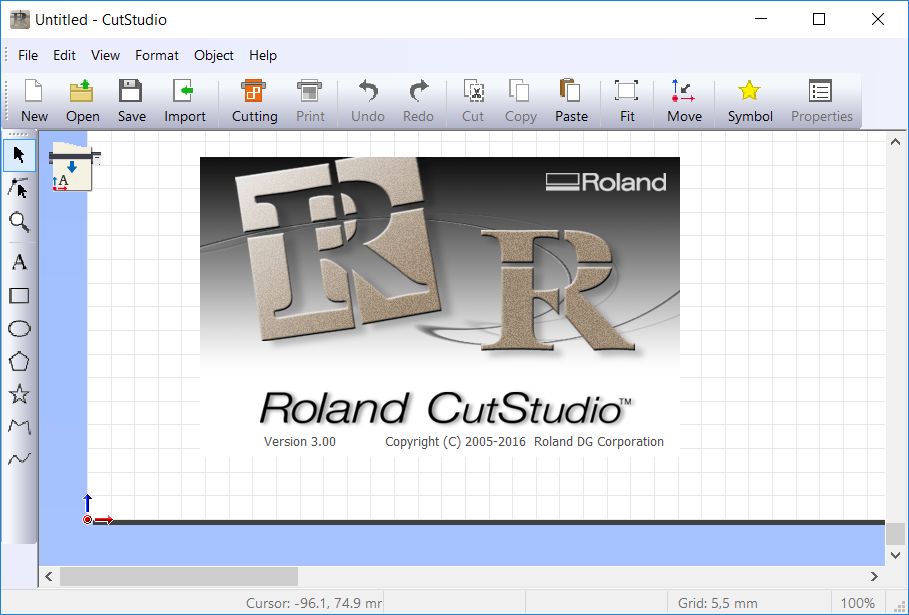Open the Help menu
This screenshot has width=909, height=615.
pyautogui.click(x=263, y=55)
